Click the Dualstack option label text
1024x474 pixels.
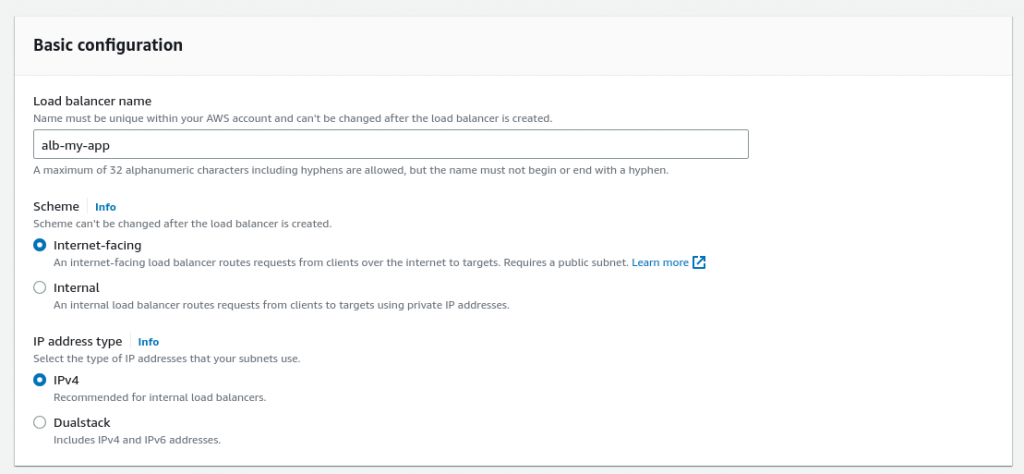click(82, 422)
